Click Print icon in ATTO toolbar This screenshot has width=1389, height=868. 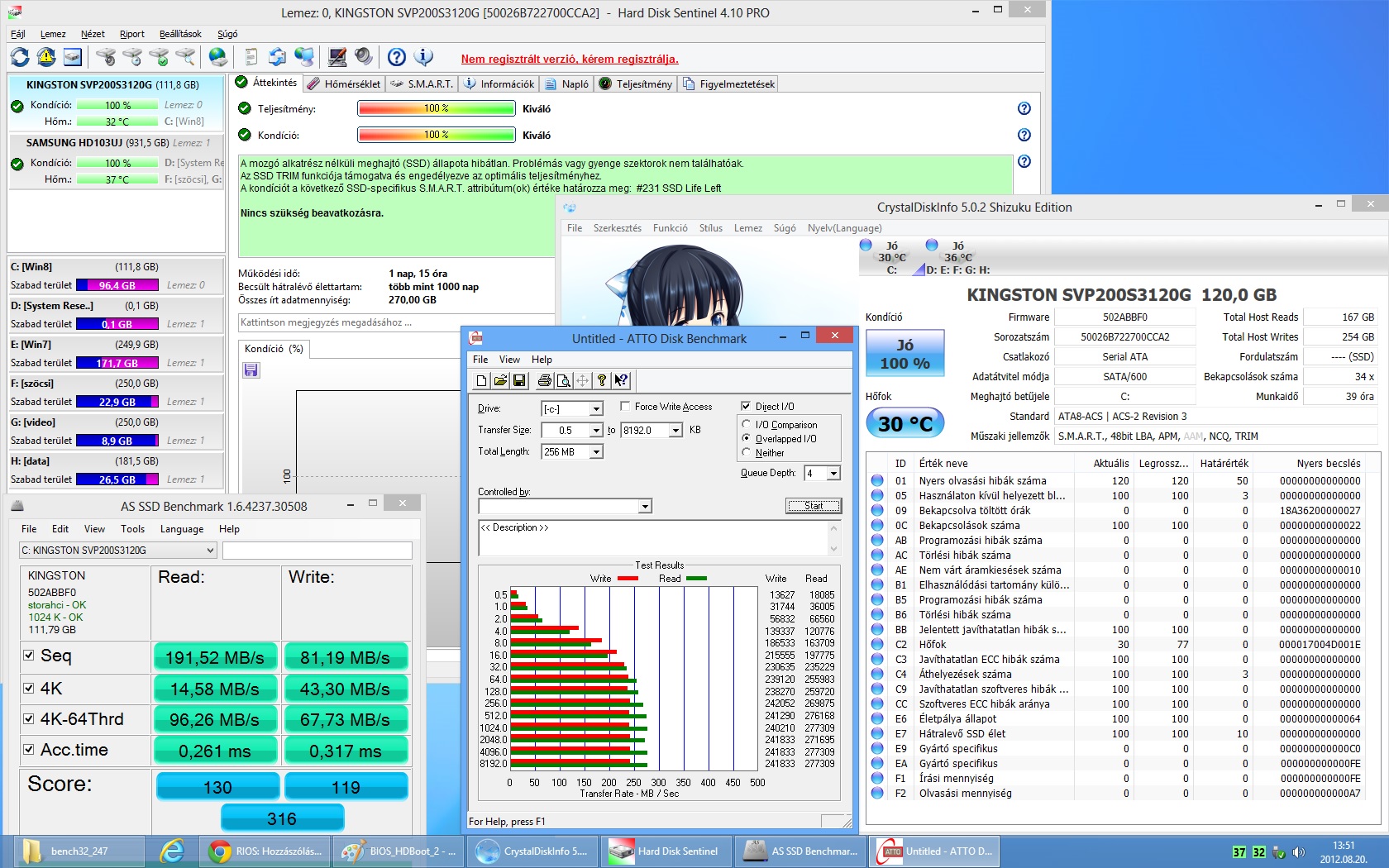pos(544,380)
